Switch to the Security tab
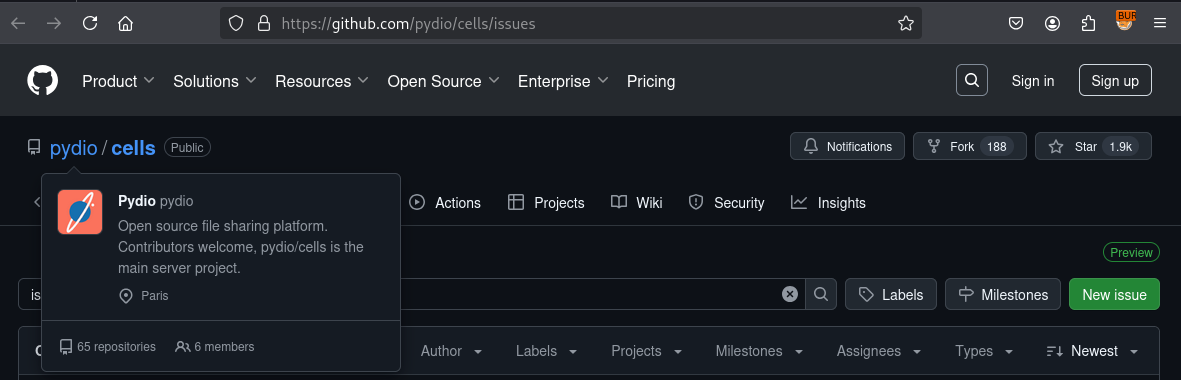This screenshot has width=1181, height=380. [726, 202]
